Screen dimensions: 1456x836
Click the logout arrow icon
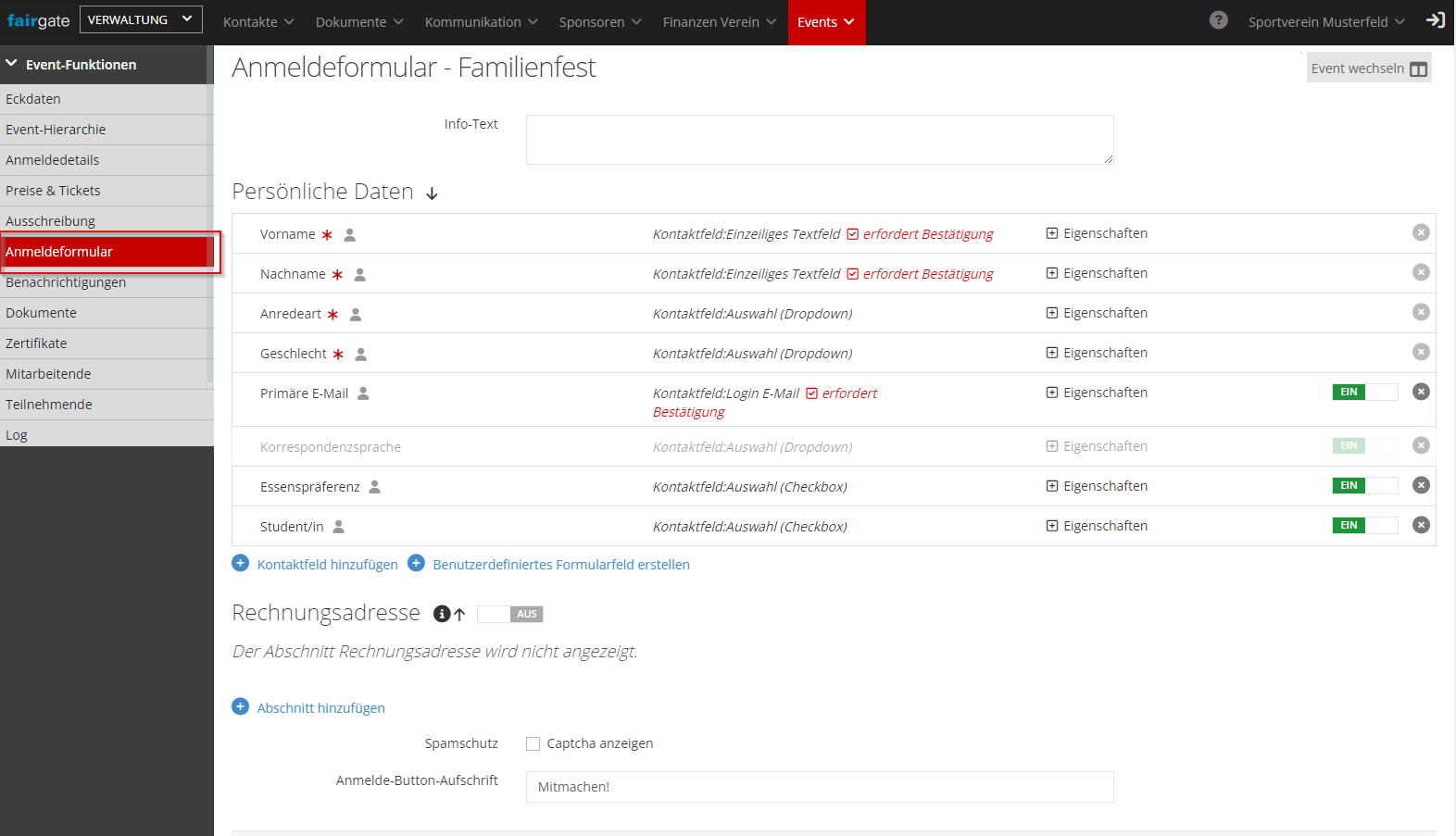click(x=1435, y=20)
